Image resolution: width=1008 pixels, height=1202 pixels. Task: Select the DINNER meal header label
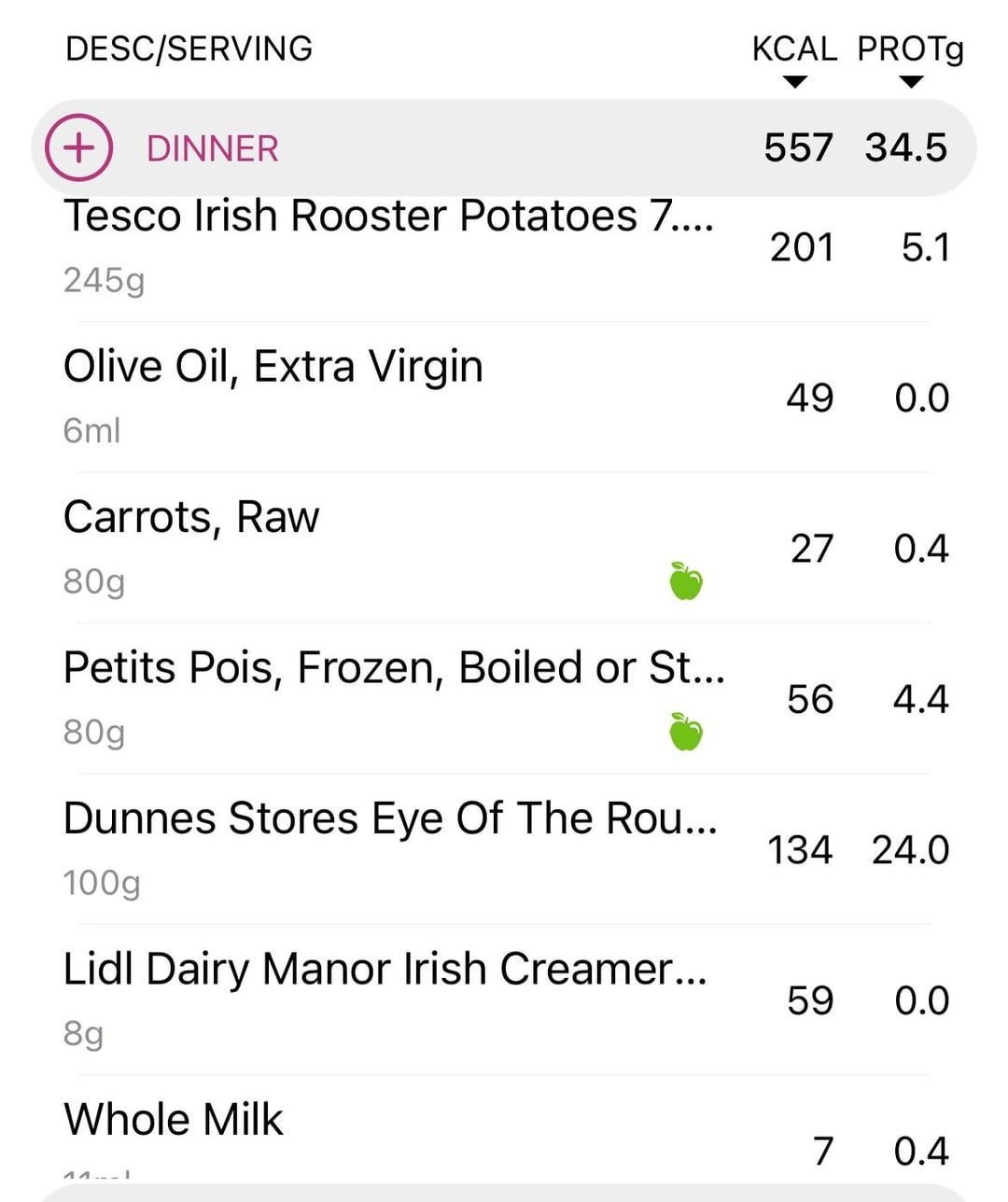[212, 148]
